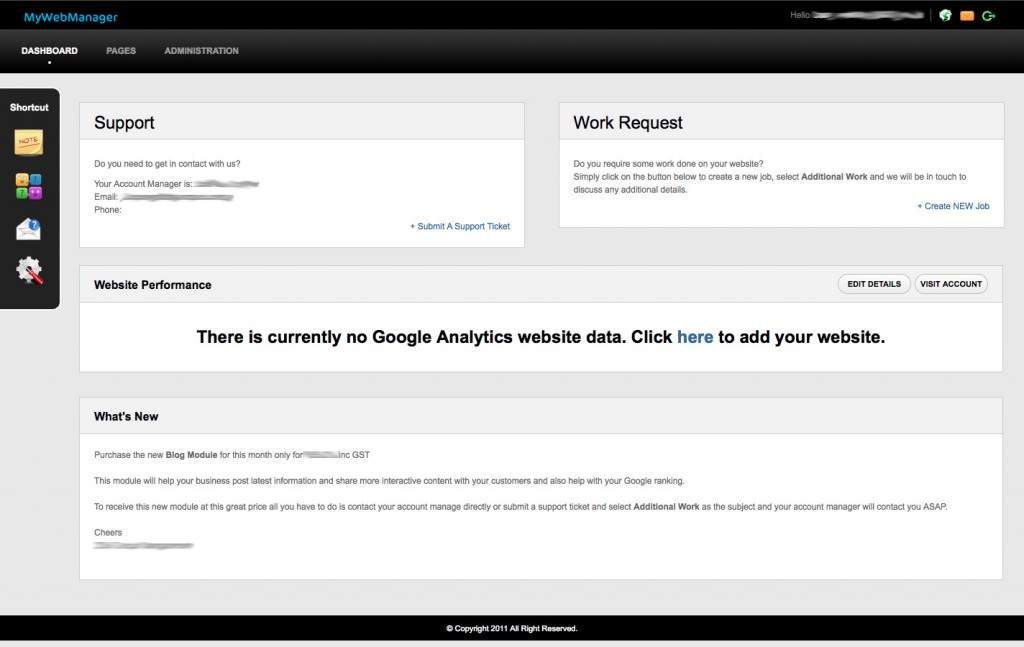Open the envelope with question mark shortcut
This screenshot has height=647, width=1024.
pyautogui.click(x=29, y=229)
